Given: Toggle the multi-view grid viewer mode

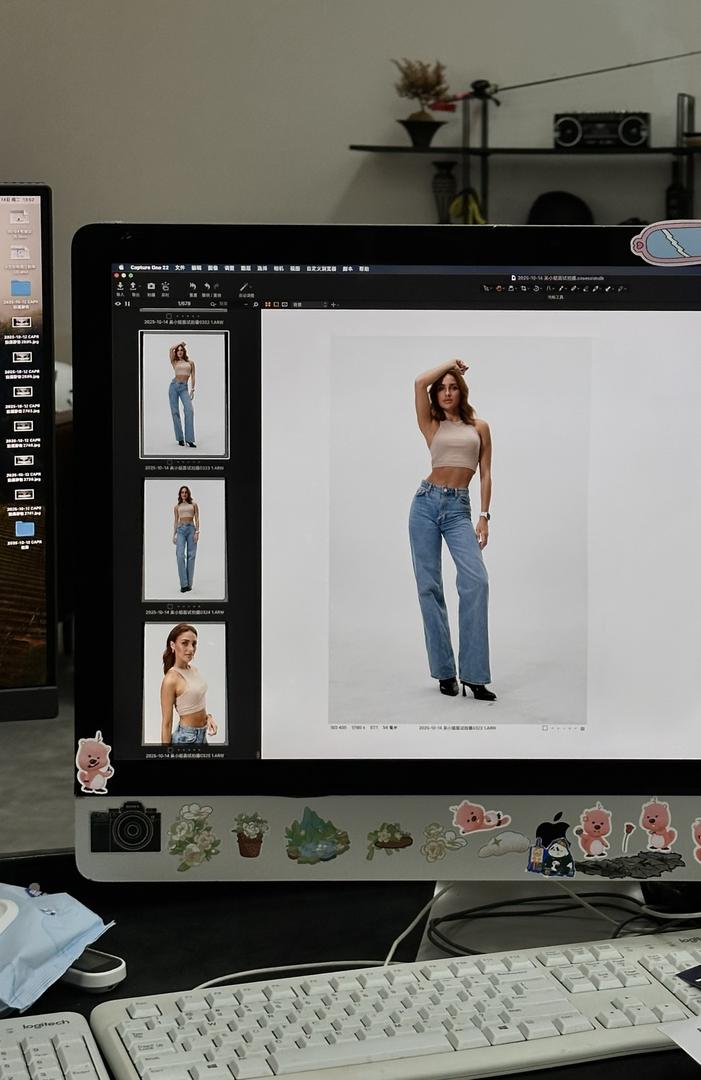Looking at the screenshot, I should [270, 304].
